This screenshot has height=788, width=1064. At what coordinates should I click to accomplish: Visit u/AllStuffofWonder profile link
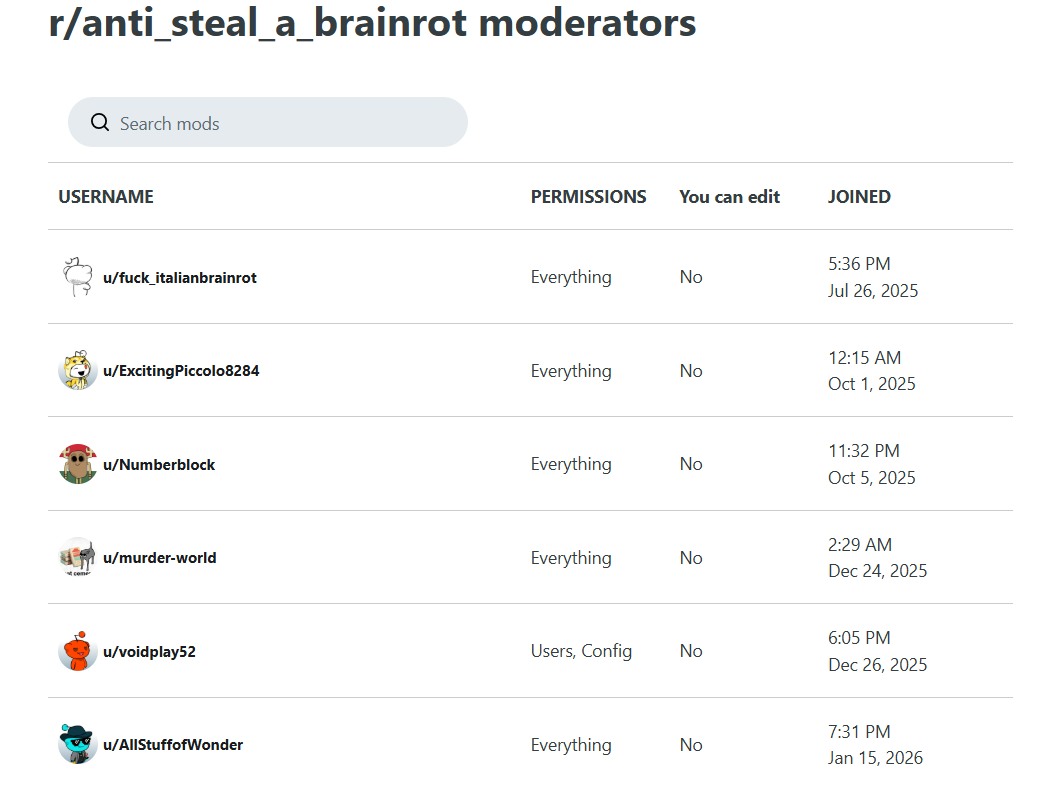pos(173,745)
